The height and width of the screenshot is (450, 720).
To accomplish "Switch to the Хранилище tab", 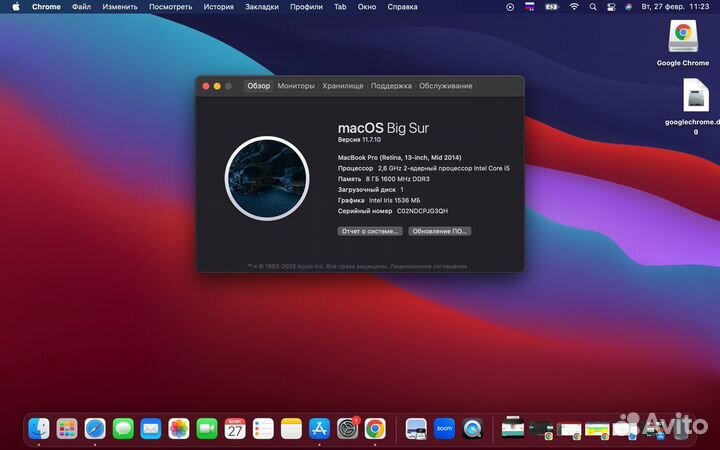I will (343, 86).
